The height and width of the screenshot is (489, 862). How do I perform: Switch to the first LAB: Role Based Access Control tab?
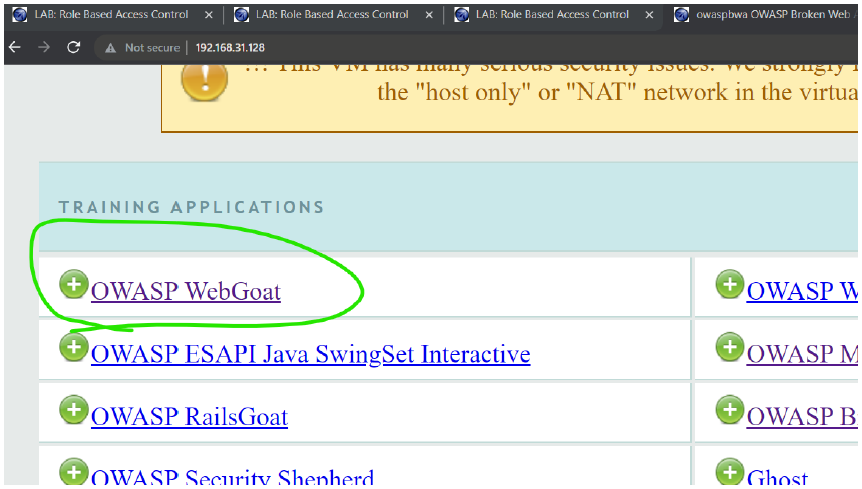pyautogui.click(x=112, y=15)
